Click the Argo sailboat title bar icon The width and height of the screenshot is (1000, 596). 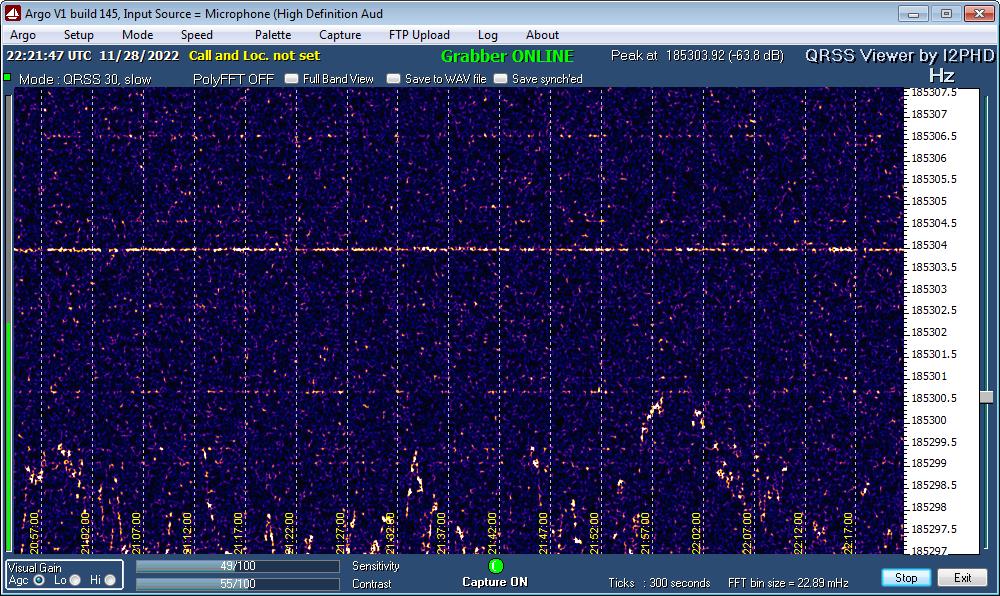(x=13, y=13)
